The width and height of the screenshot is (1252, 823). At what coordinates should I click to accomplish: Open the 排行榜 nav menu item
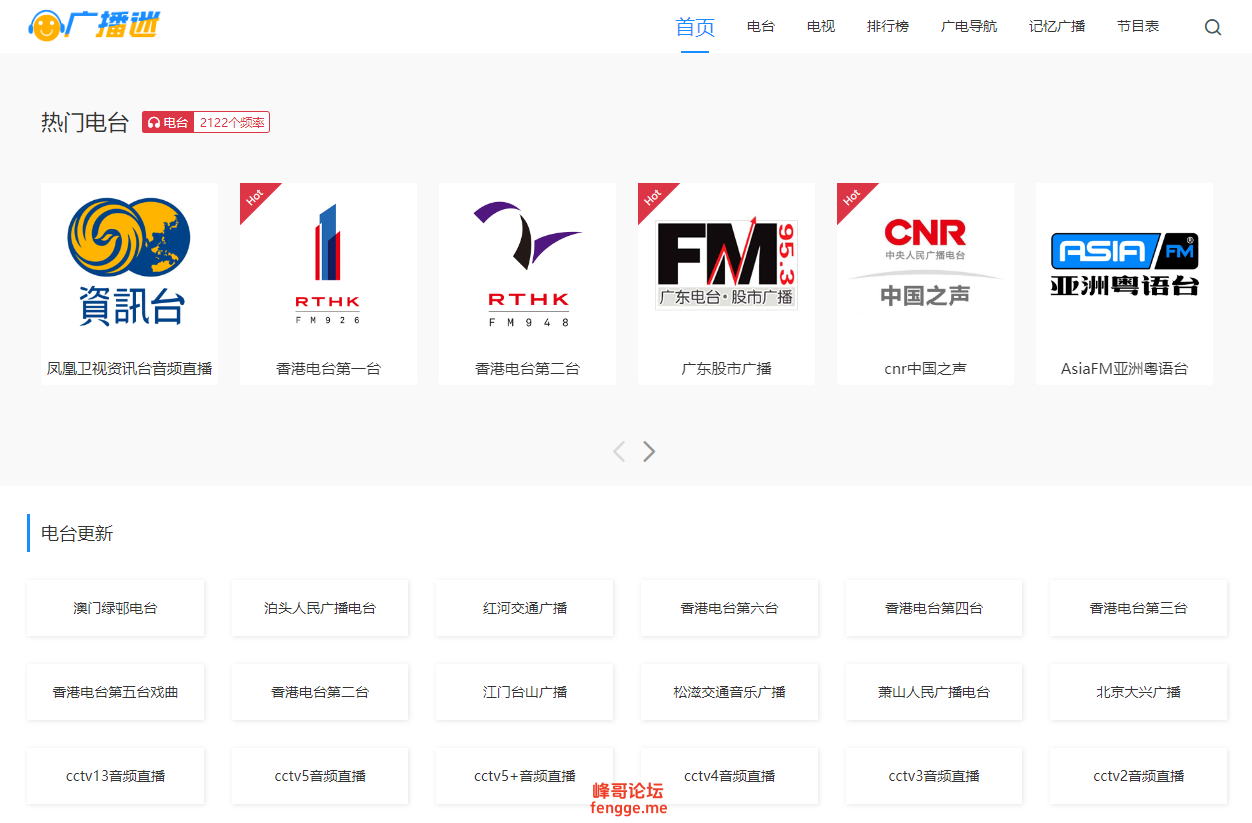pos(888,27)
